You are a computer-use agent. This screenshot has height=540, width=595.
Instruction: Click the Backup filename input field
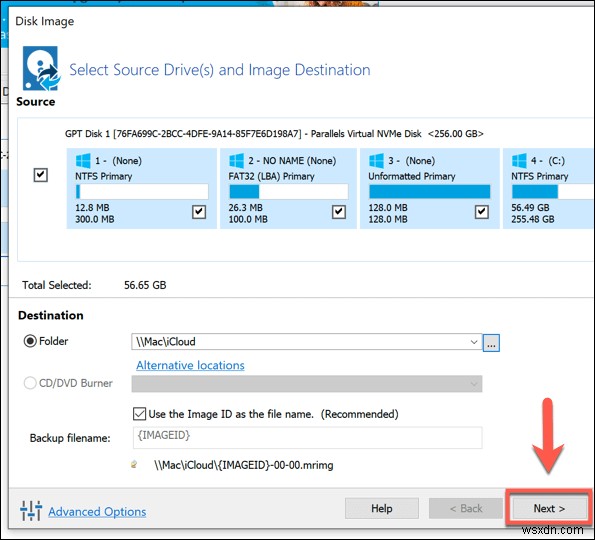pyautogui.click(x=307, y=437)
